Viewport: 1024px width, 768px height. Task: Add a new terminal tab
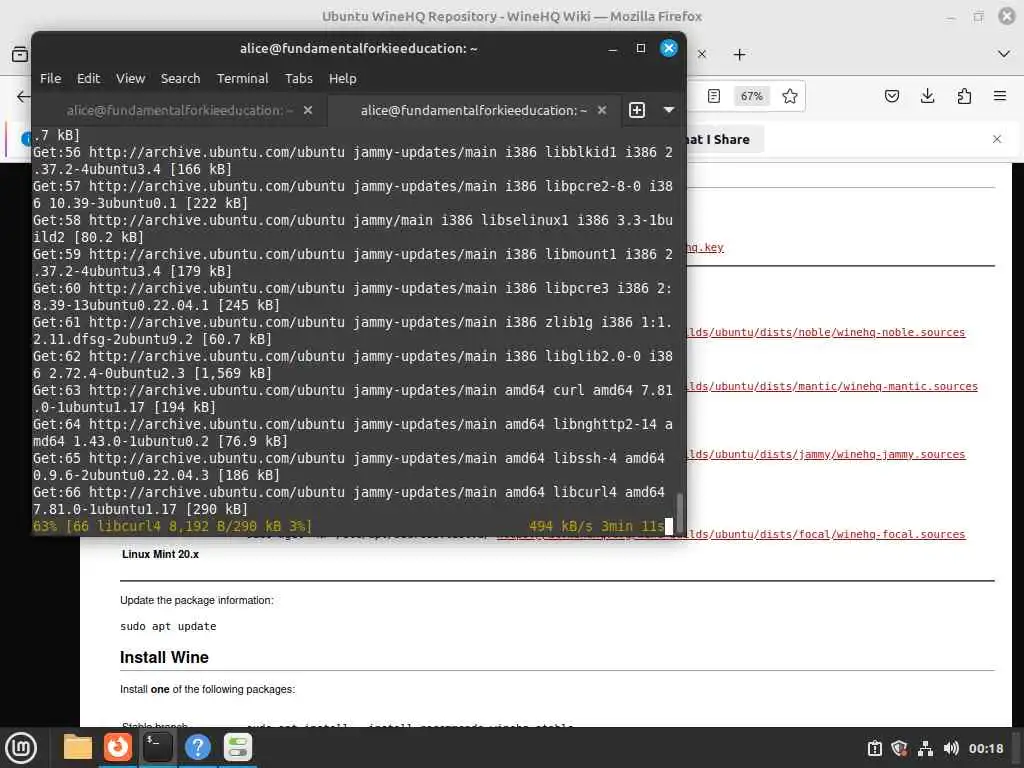coord(637,110)
